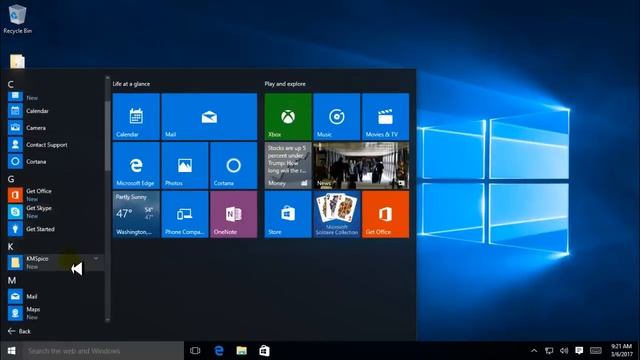Open the News photo tile

pos(361,165)
